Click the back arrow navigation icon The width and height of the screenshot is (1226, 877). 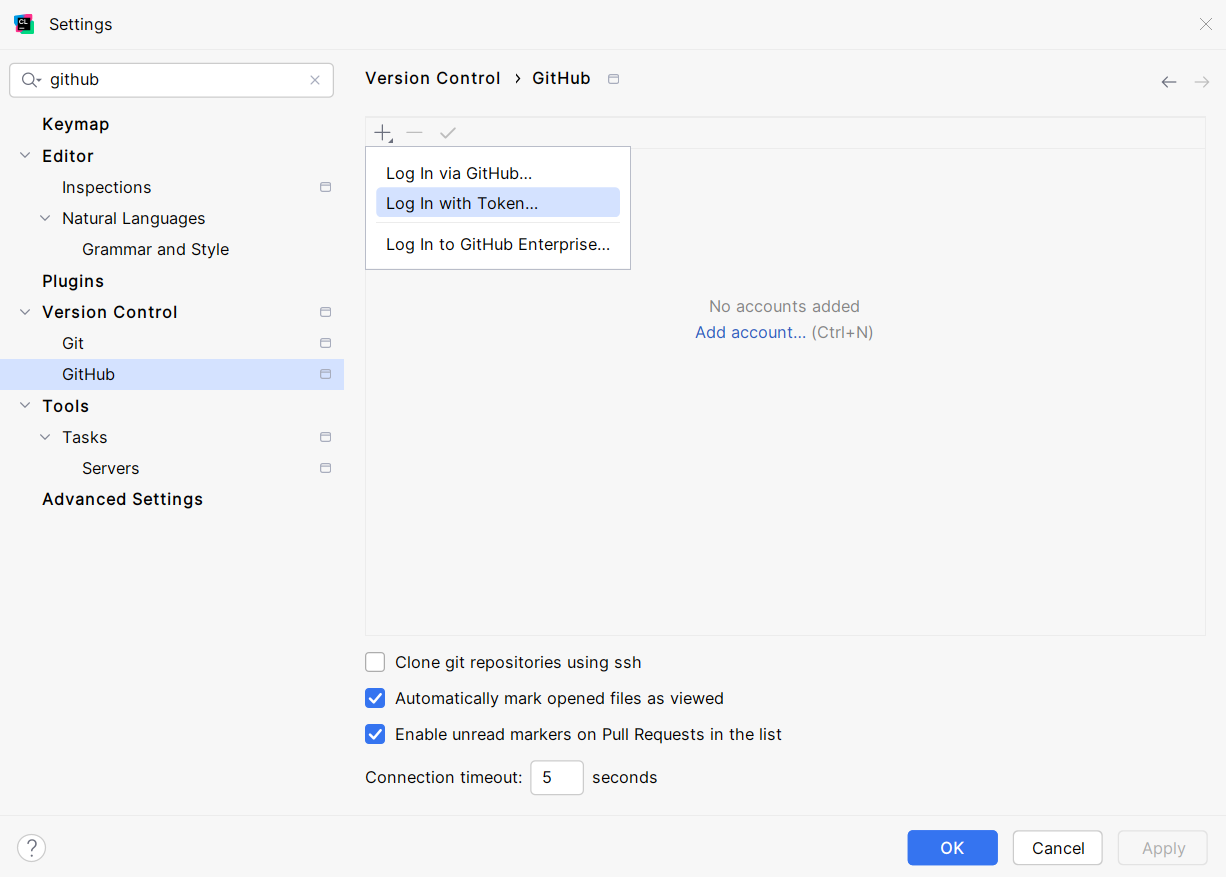click(x=1169, y=82)
